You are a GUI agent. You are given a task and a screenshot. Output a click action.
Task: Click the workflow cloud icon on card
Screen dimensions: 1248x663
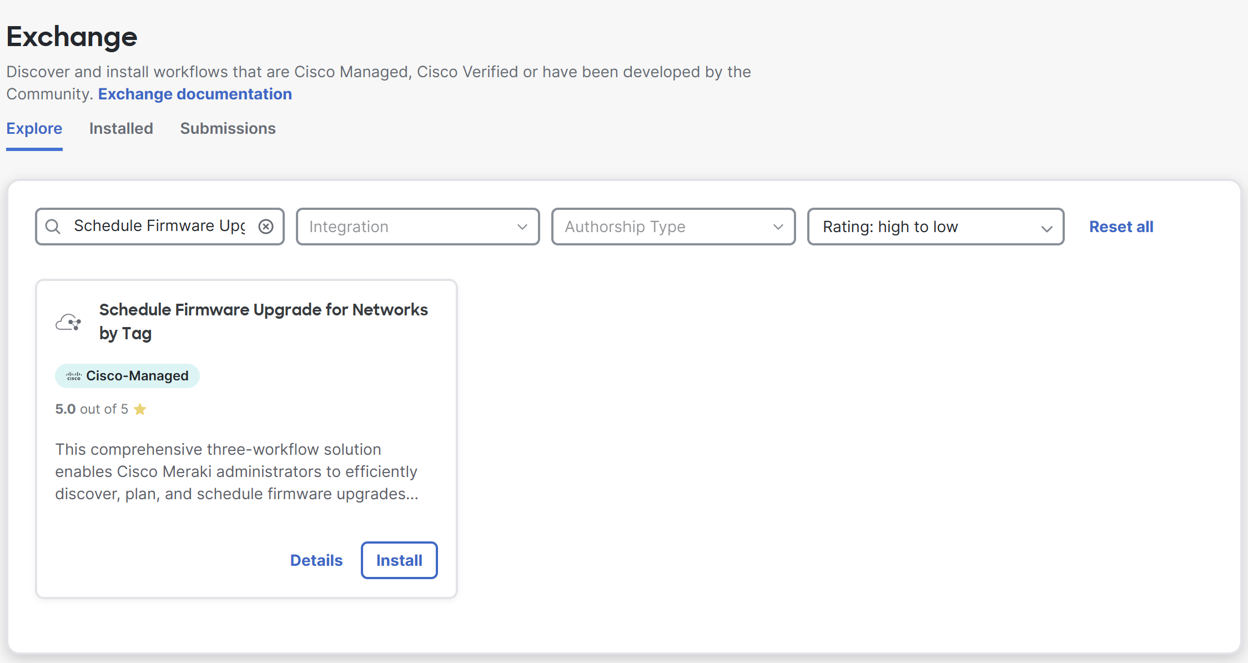(69, 322)
